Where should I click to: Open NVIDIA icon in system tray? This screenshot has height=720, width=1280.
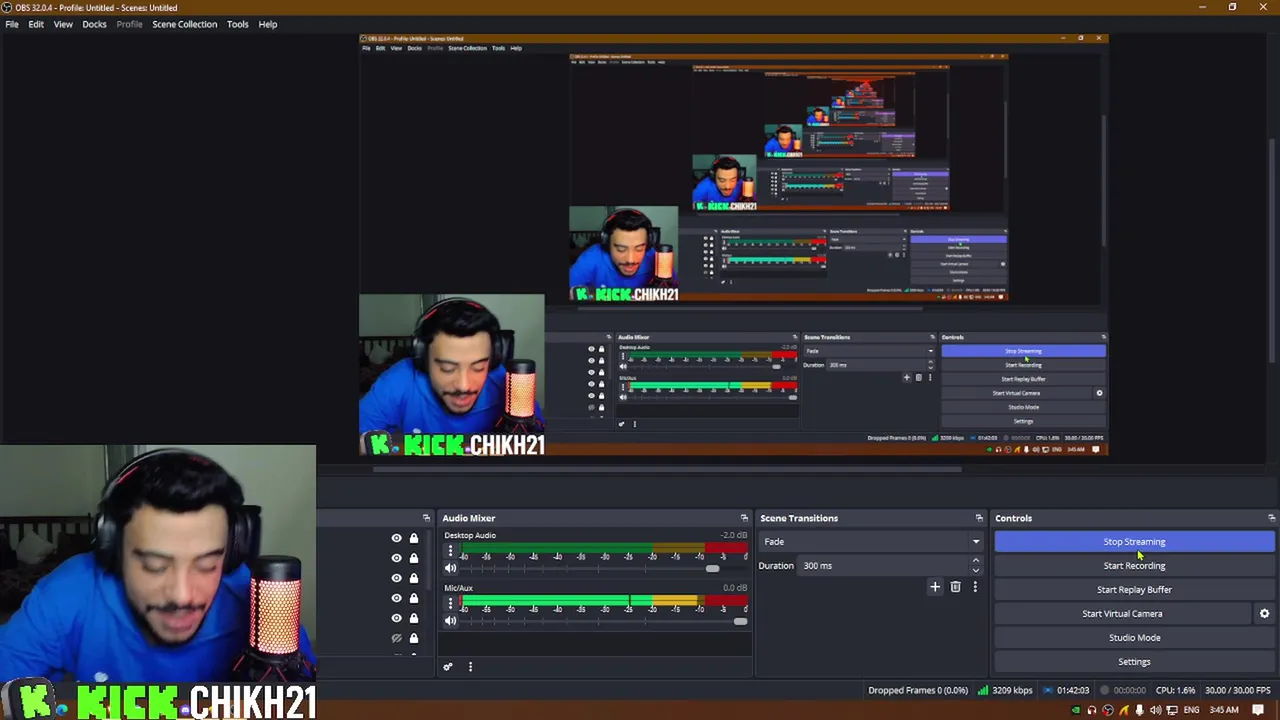click(1076, 711)
